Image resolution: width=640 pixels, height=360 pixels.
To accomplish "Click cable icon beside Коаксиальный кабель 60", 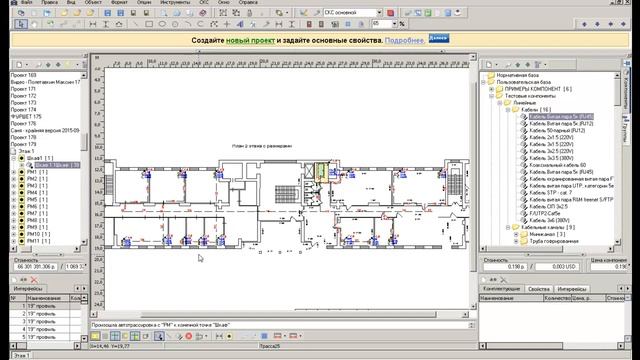I will click(x=524, y=165).
